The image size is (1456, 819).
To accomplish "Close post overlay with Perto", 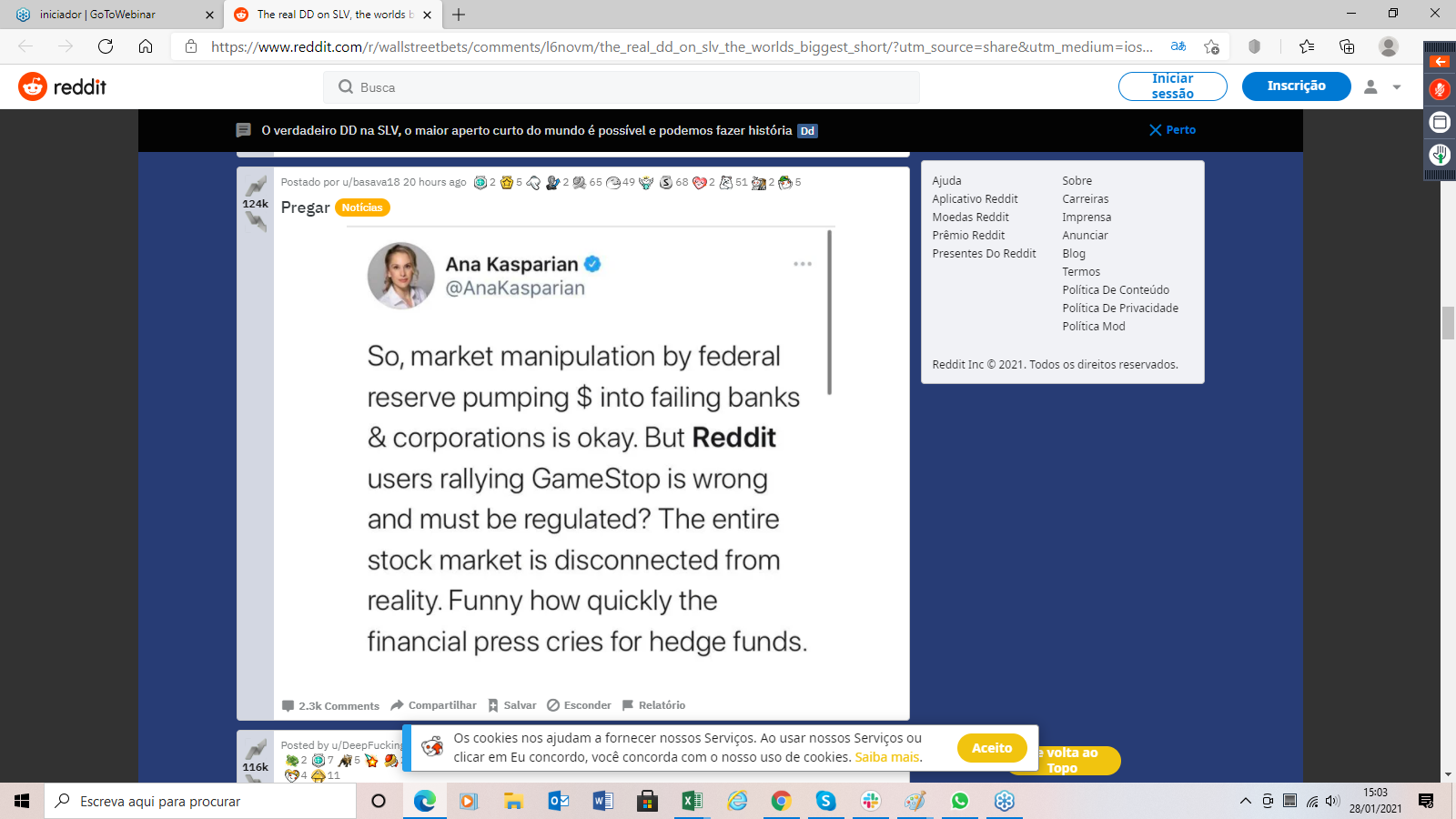I will click(x=1173, y=130).
